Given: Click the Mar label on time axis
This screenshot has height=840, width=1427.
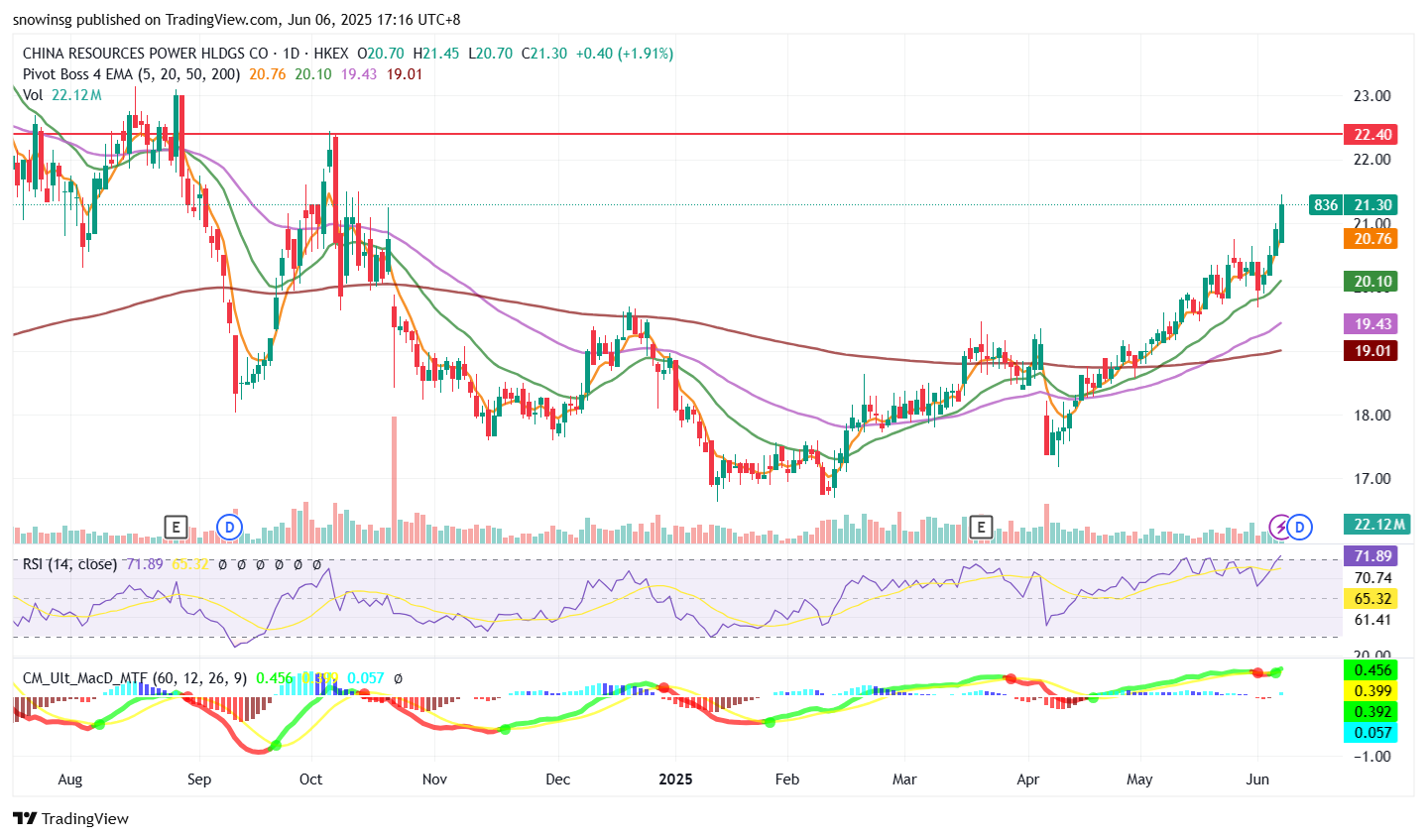Looking at the screenshot, I should point(904,780).
